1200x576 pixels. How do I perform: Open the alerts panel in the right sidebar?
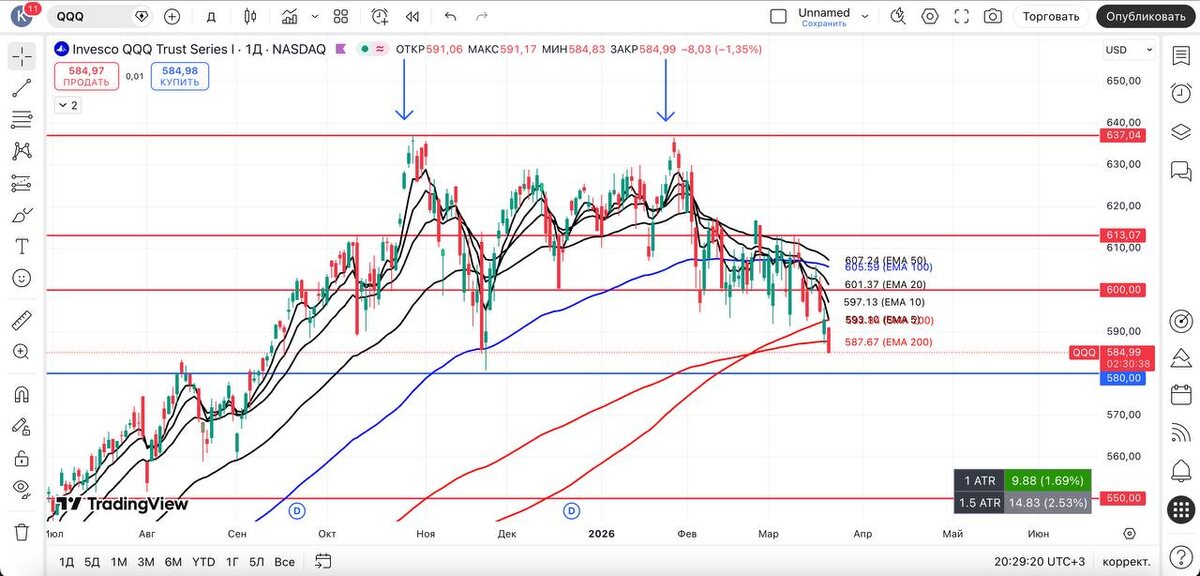[1181, 92]
